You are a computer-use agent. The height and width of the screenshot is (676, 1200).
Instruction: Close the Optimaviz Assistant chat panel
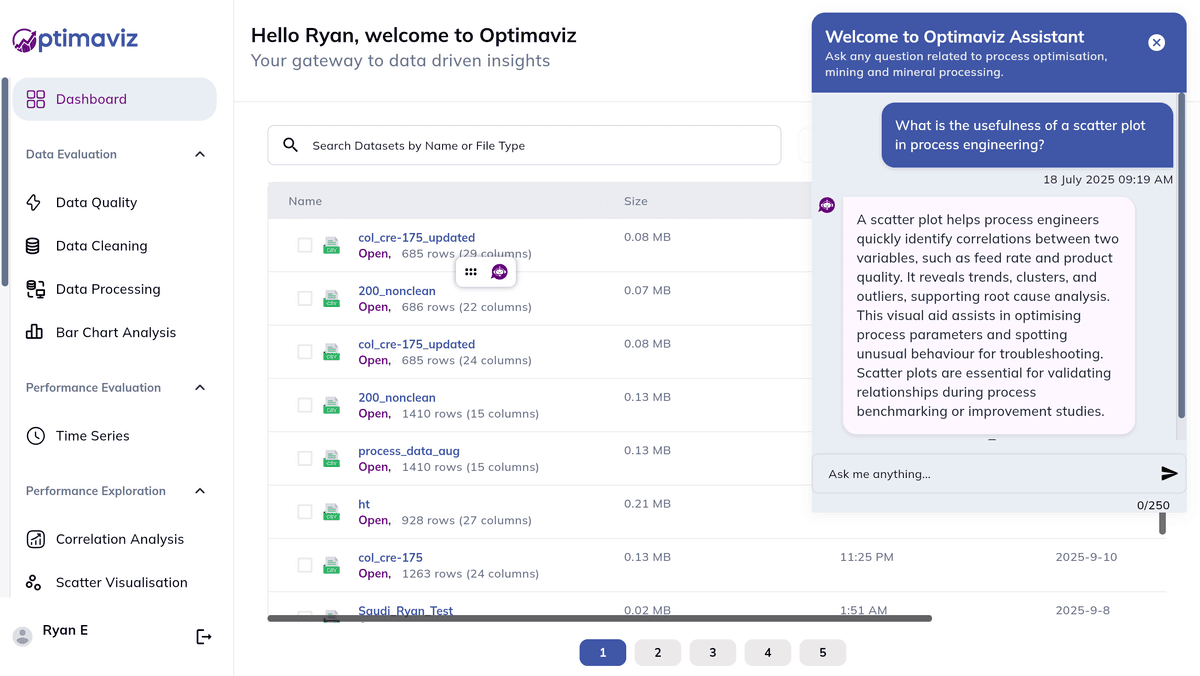1156,42
